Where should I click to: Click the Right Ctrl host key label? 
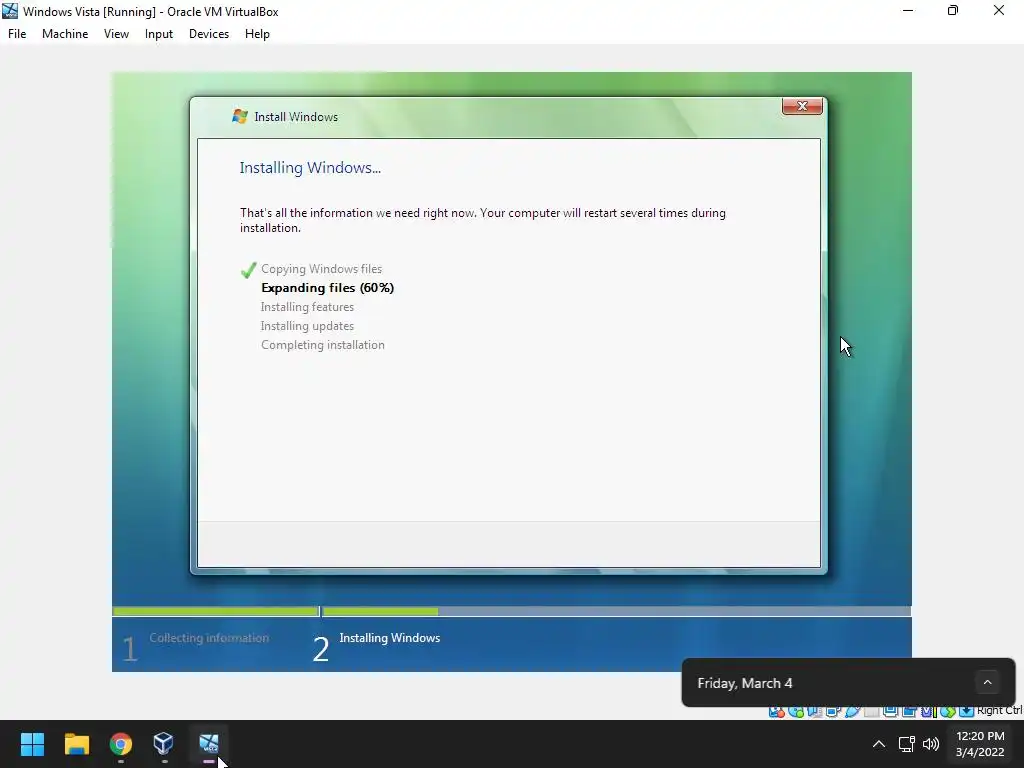pyautogui.click(x=1000, y=711)
